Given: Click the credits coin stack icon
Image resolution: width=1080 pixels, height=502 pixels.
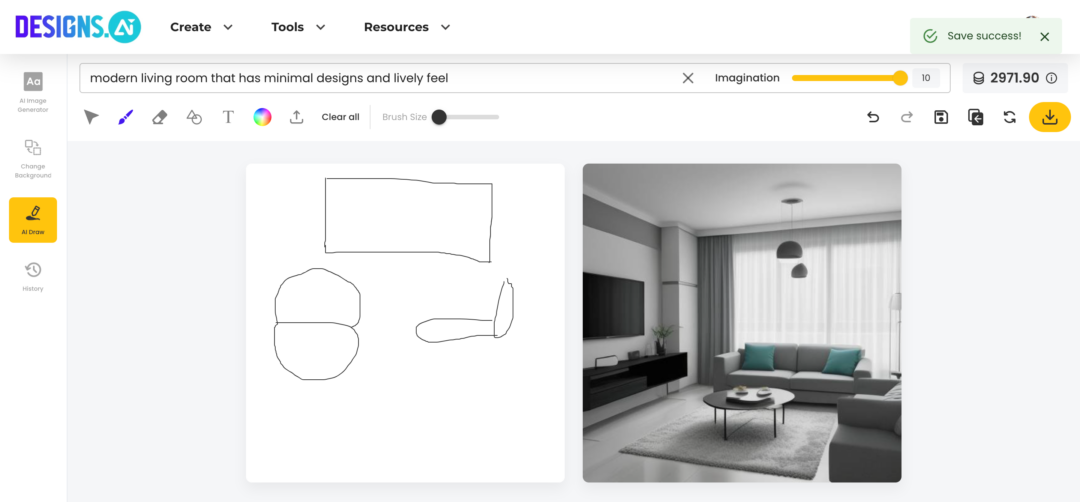Looking at the screenshot, I should [x=978, y=79].
